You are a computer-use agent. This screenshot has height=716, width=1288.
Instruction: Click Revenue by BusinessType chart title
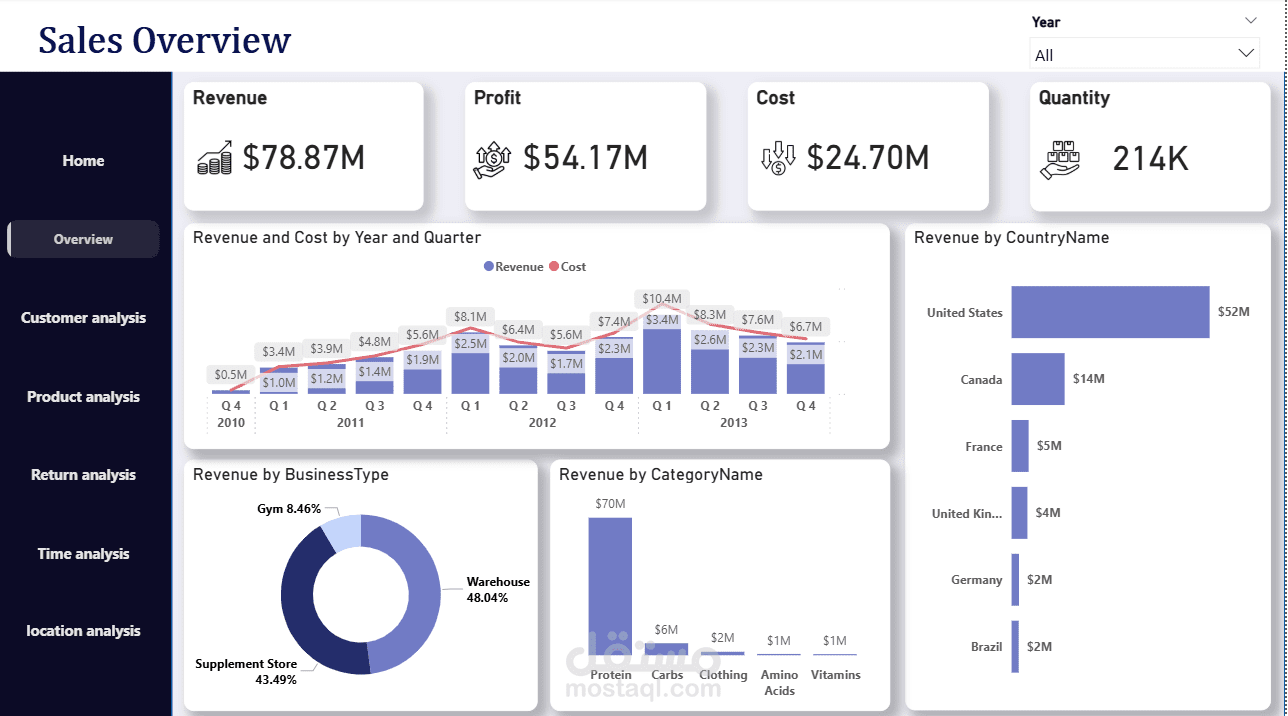(291, 475)
